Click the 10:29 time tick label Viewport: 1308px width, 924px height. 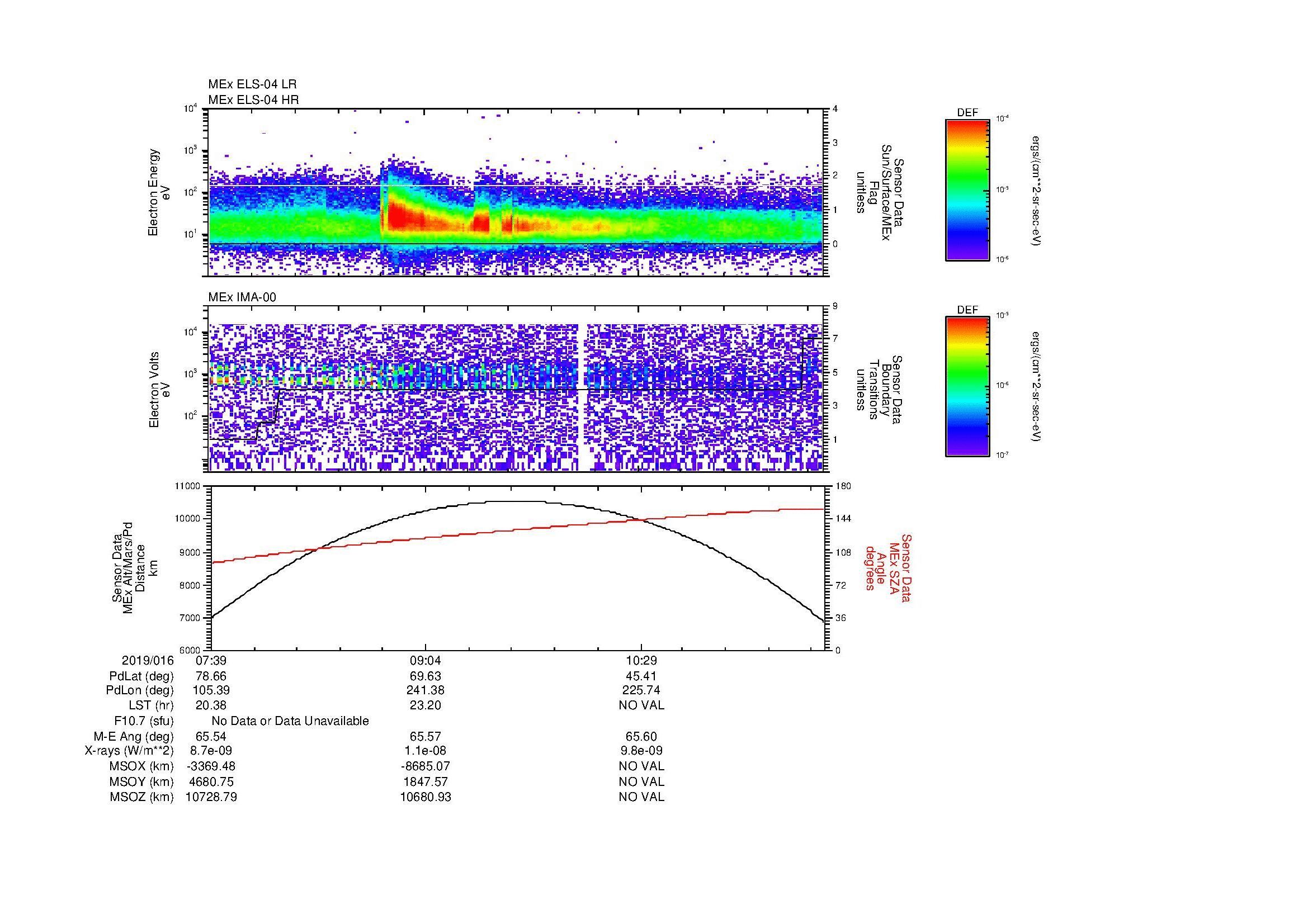pyautogui.click(x=641, y=660)
